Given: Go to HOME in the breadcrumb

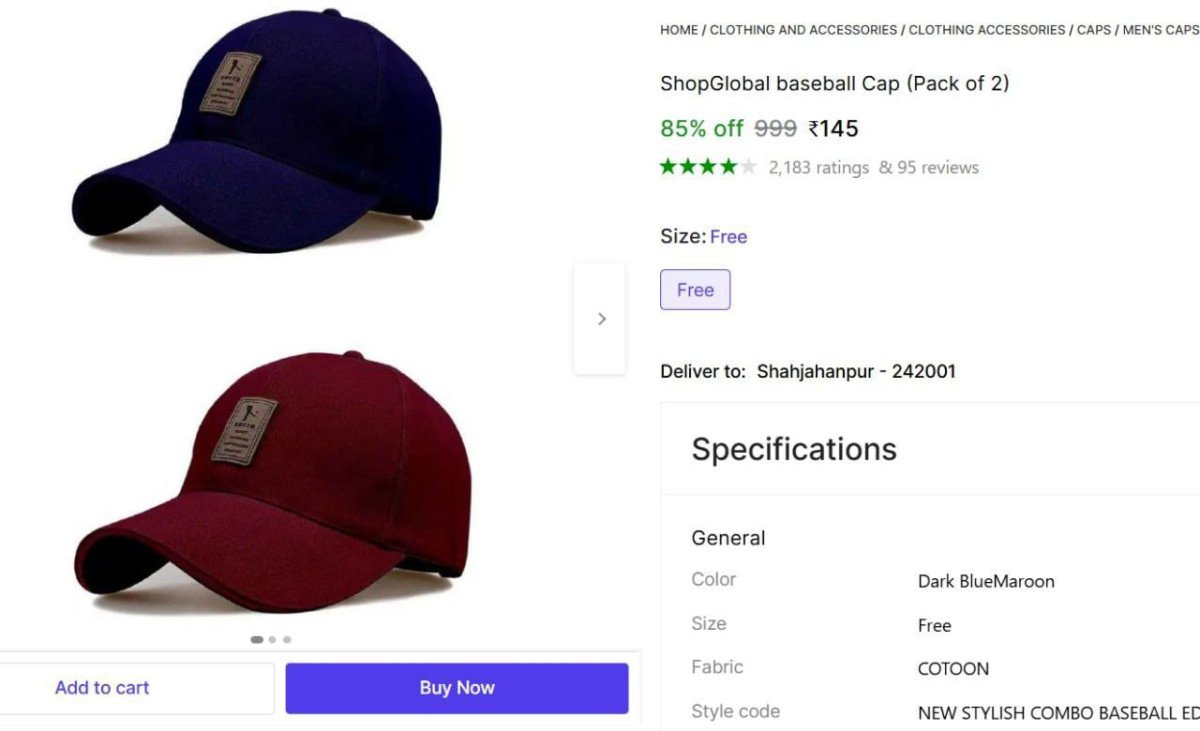Looking at the screenshot, I should [x=679, y=30].
